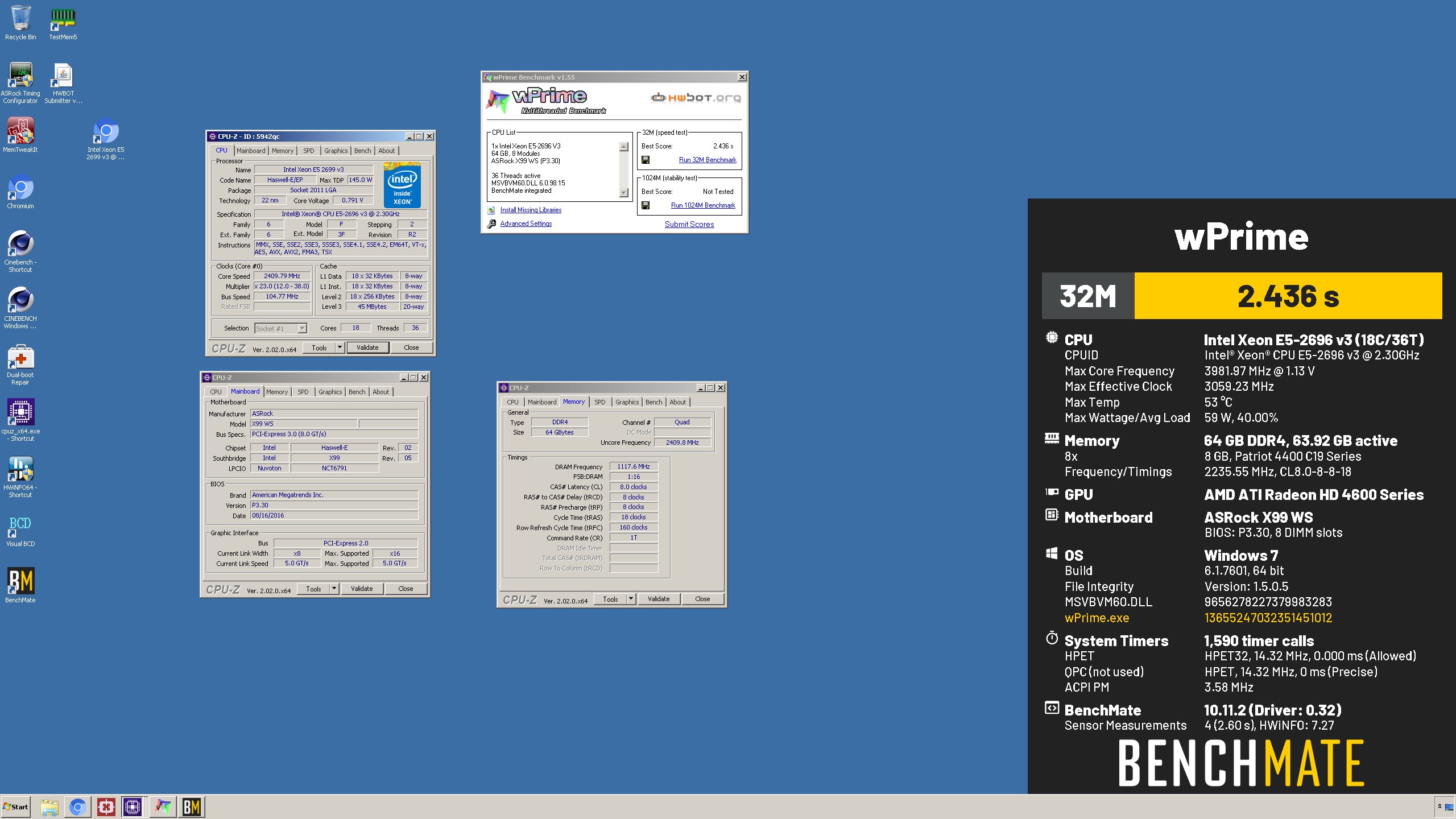Open HWBOT Submitter desktop icon
Image resolution: width=1456 pixels, height=819 pixels.
click(x=63, y=83)
